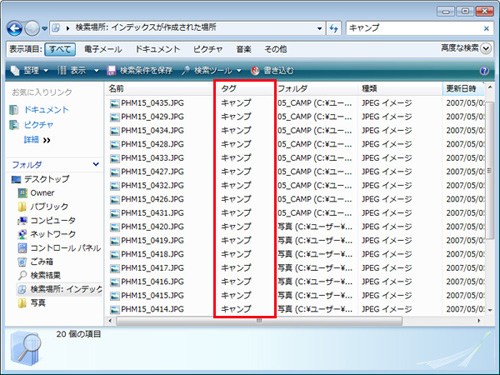Select file PHM15_0415.JPG
The width and height of the screenshot is (500, 375).
(x=152, y=295)
